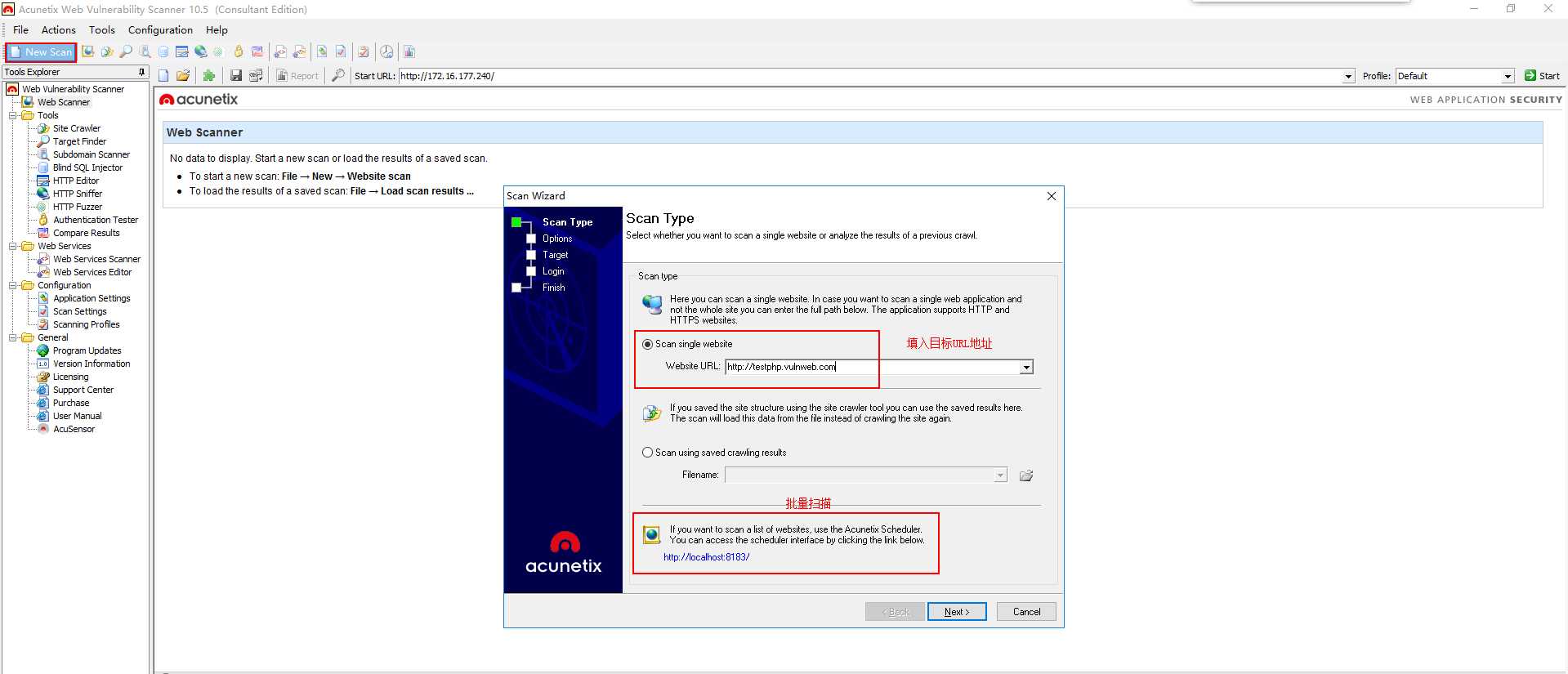The height and width of the screenshot is (674, 1568).
Task: Open the http://localhost:8183/ scheduler link
Action: [706, 557]
